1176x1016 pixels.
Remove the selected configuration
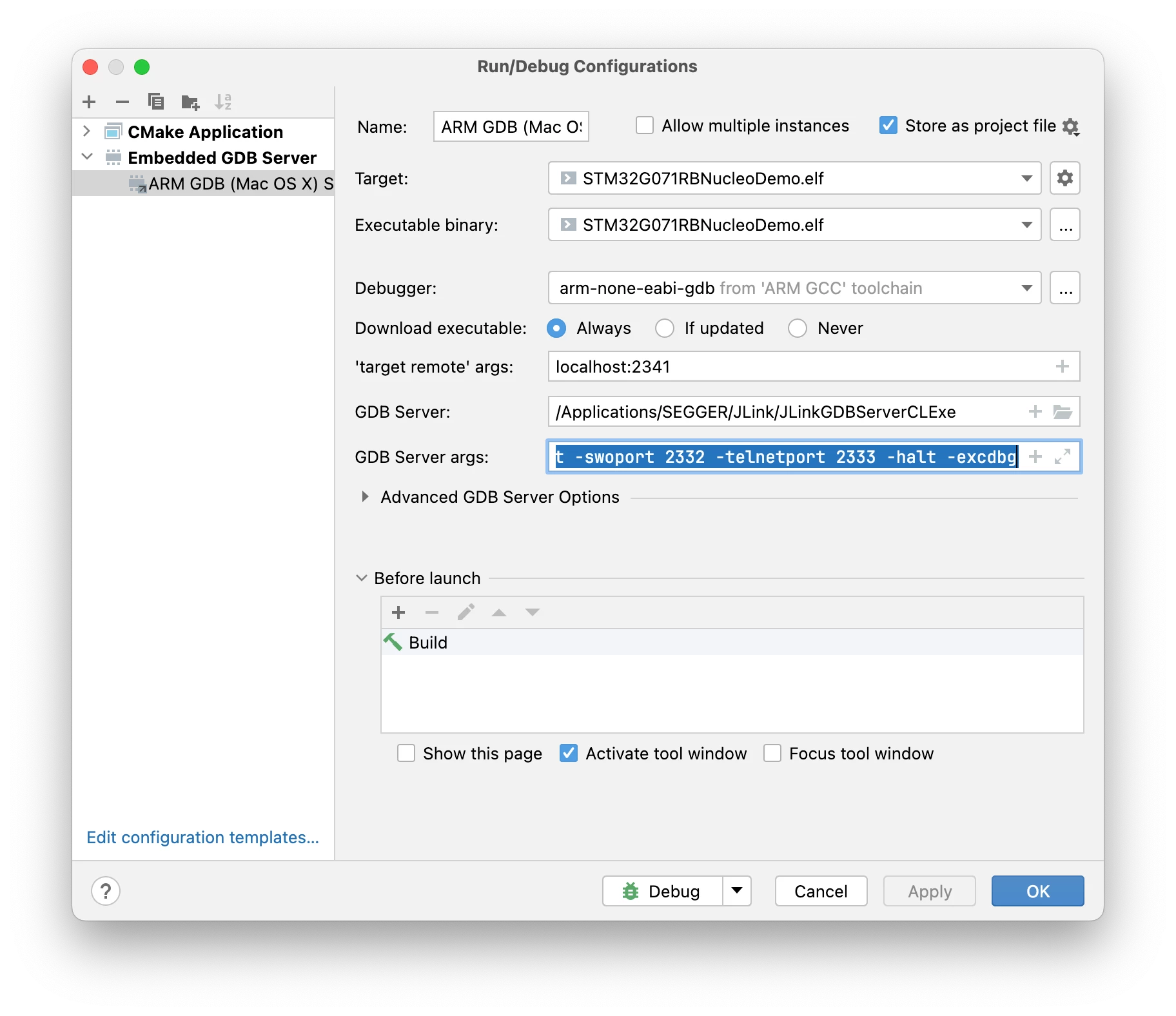[x=122, y=102]
